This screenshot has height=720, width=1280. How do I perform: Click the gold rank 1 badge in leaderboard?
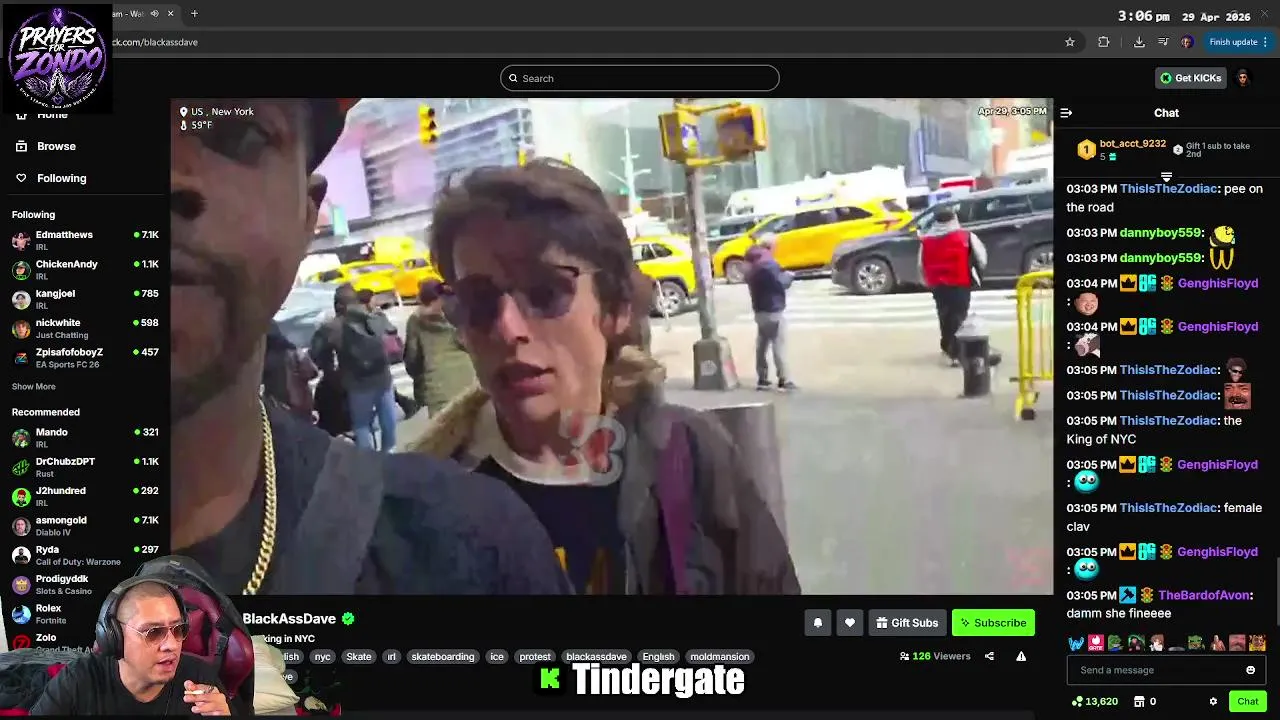coord(1086,150)
